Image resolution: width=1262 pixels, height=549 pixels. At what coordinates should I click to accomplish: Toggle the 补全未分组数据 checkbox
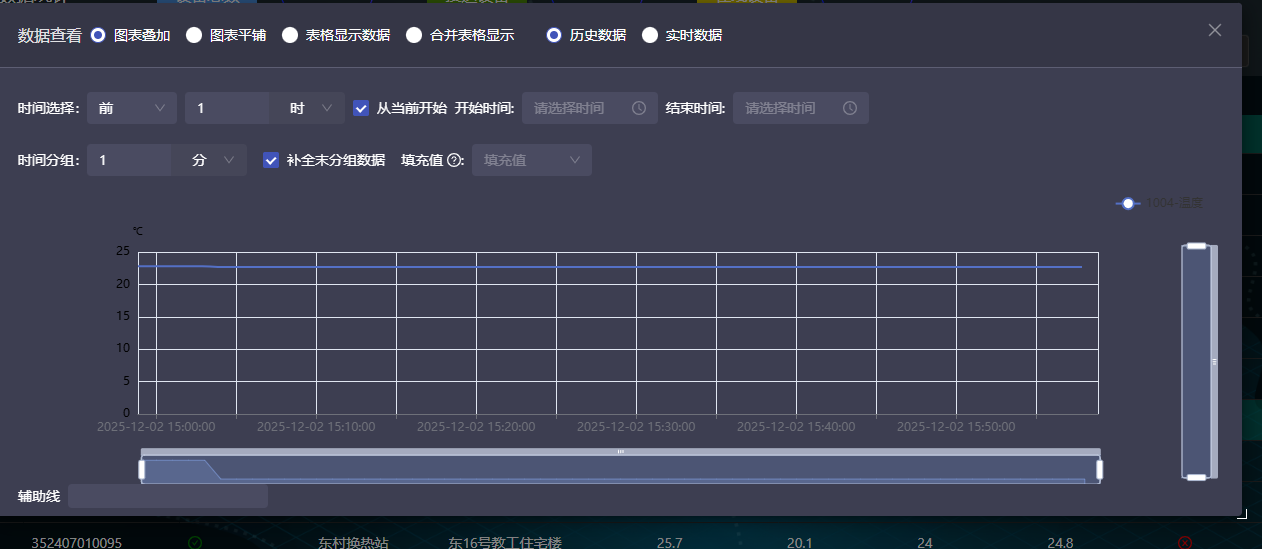[x=271, y=160]
